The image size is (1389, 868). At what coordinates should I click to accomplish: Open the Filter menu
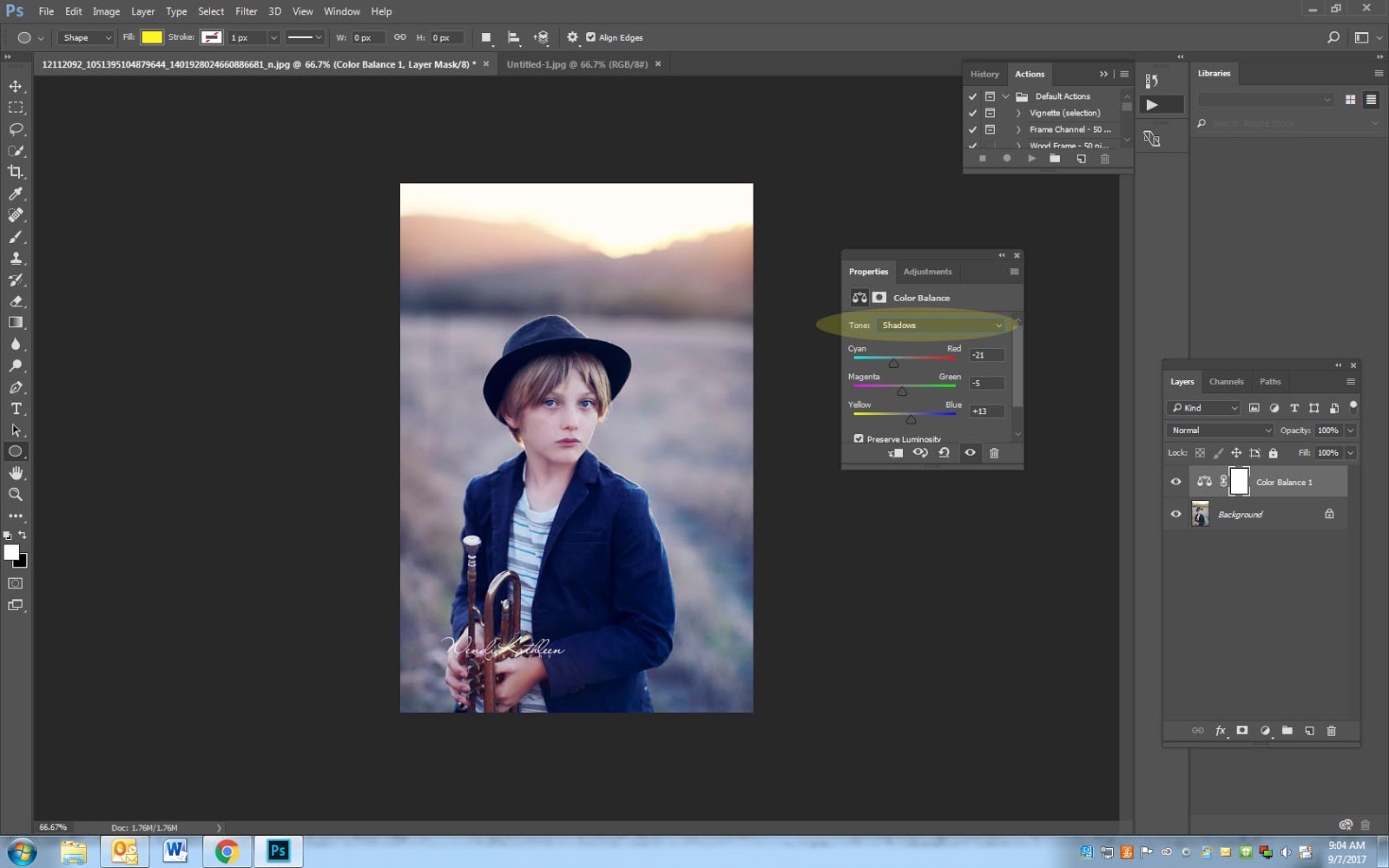[247, 11]
